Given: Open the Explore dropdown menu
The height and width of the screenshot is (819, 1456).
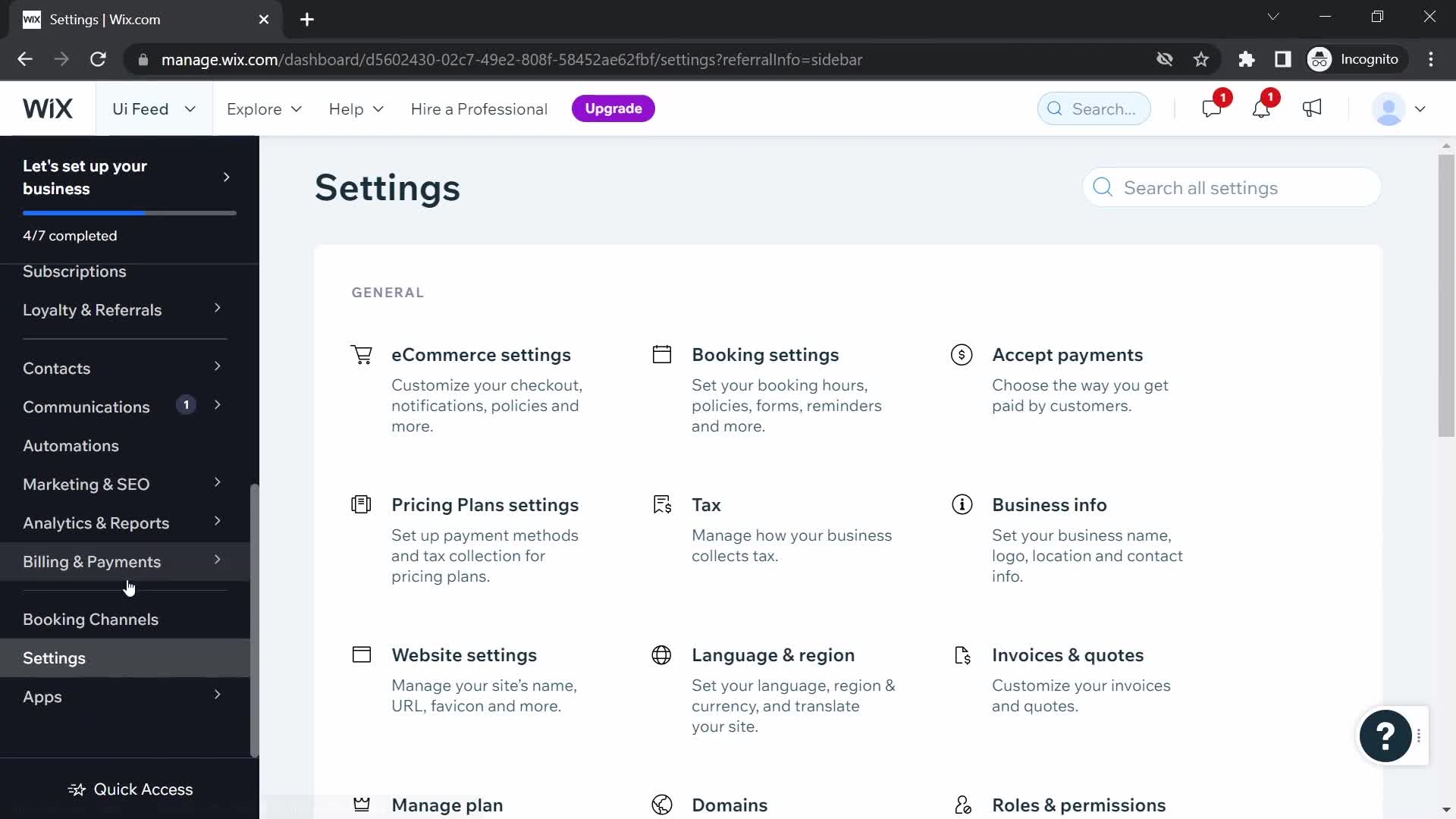Looking at the screenshot, I should point(264,109).
